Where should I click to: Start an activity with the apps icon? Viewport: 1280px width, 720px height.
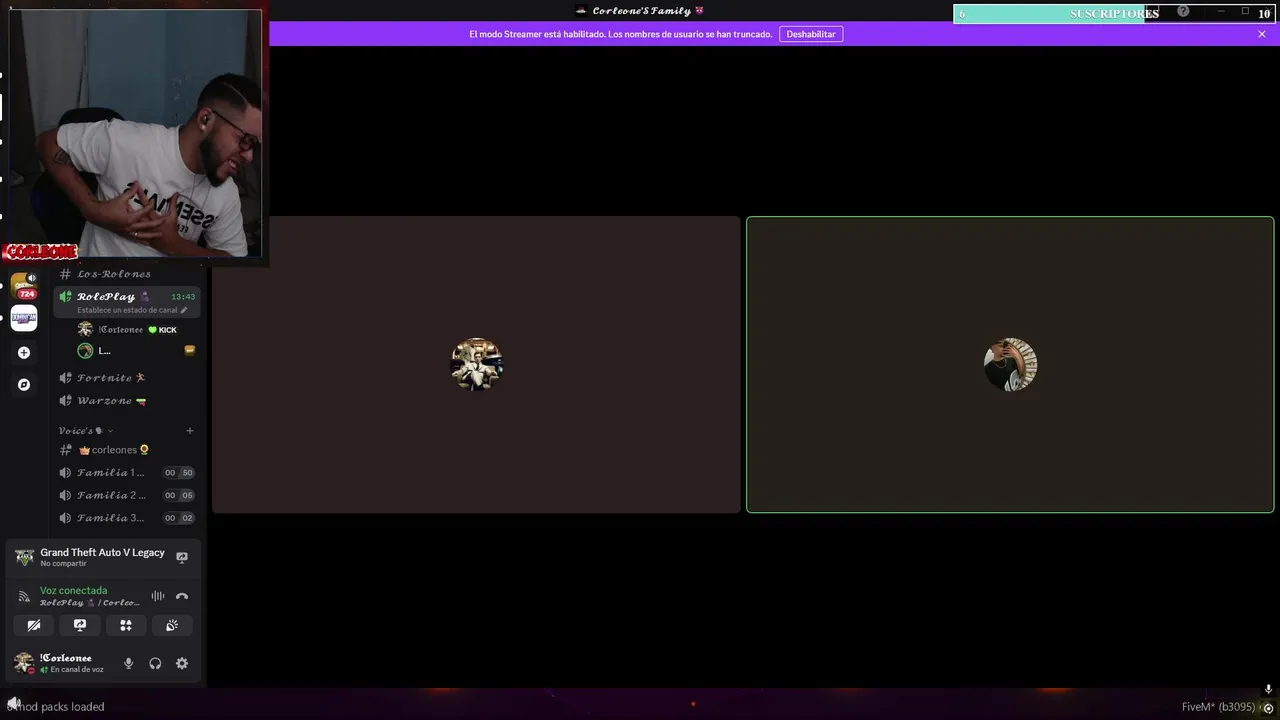[126, 625]
